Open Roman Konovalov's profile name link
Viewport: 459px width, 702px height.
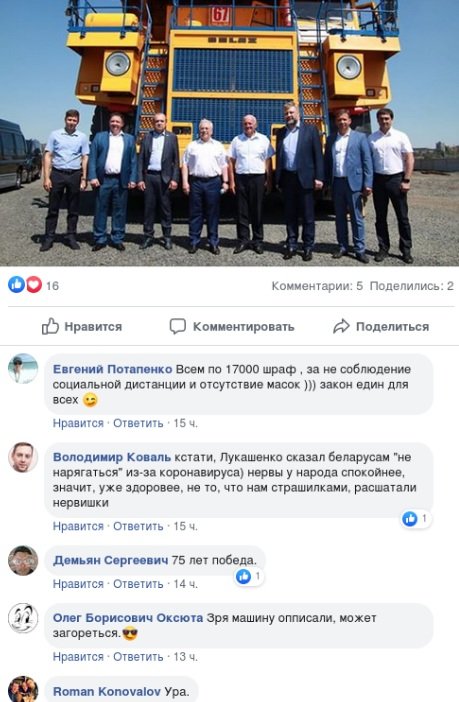pos(107,692)
